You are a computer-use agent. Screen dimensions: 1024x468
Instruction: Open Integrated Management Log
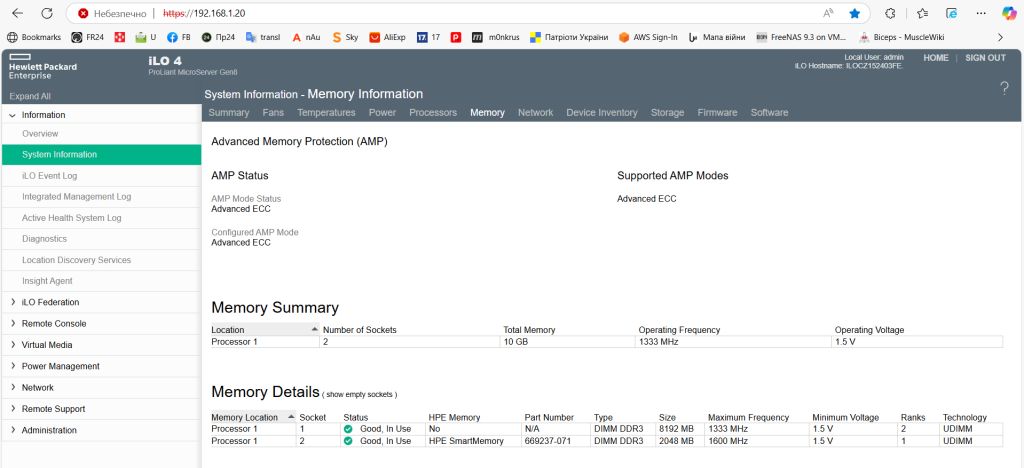[x=76, y=196]
